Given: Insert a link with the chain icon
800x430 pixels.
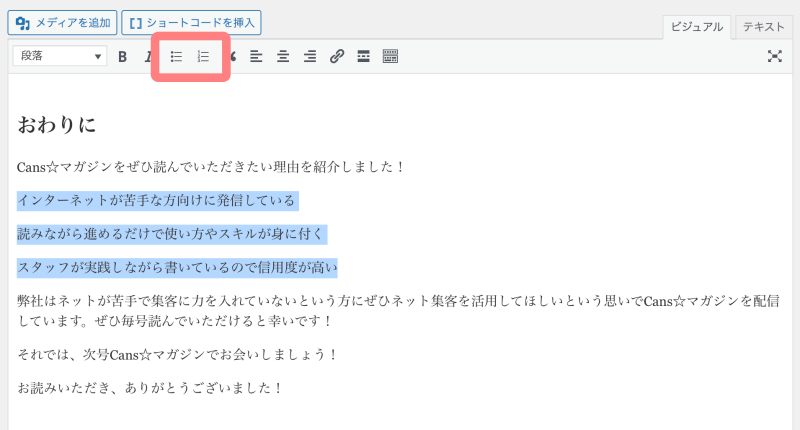Looking at the screenshot, I should (337, 57).
